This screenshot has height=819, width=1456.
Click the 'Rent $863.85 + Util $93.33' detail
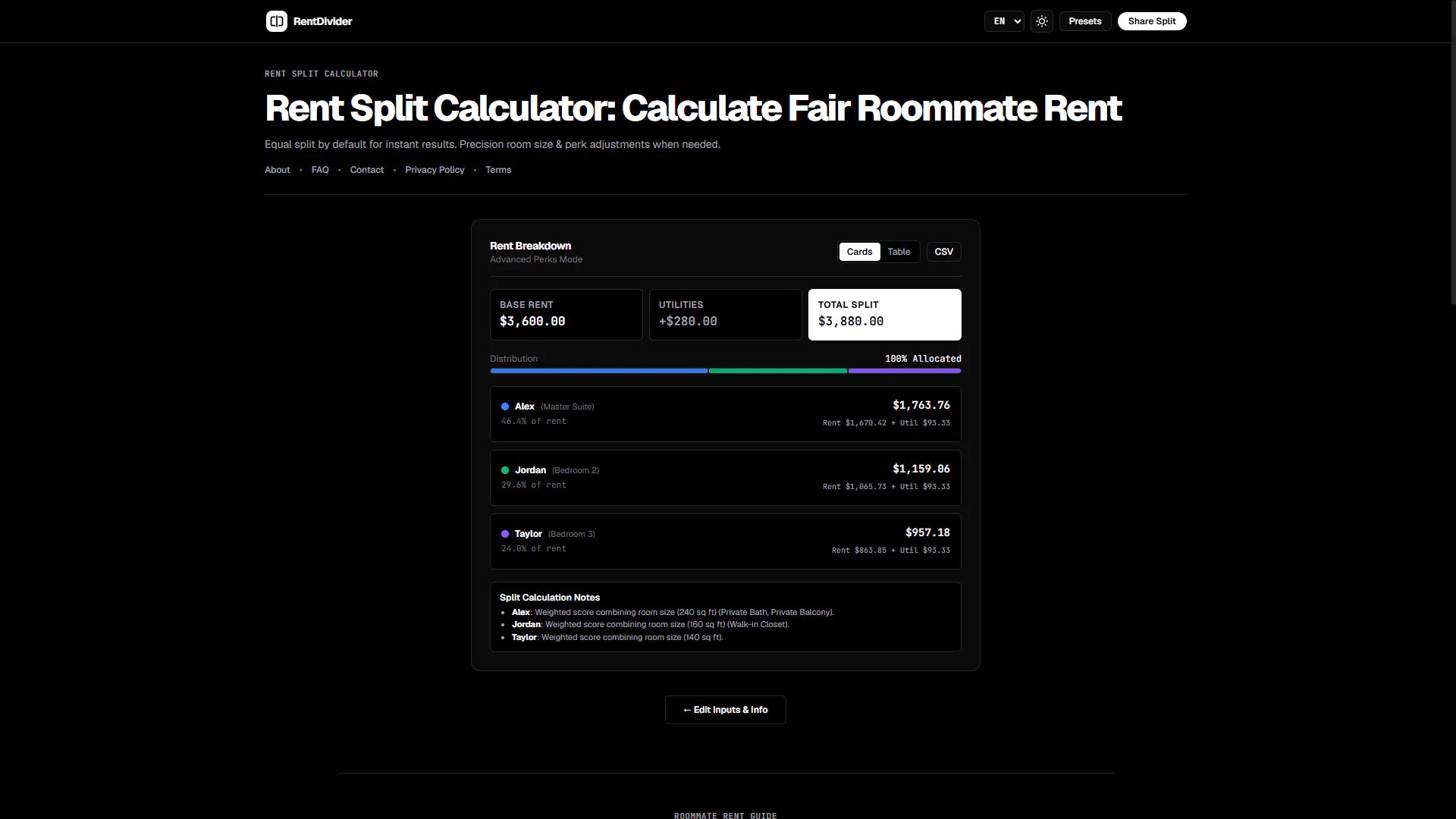pos(891,551)
